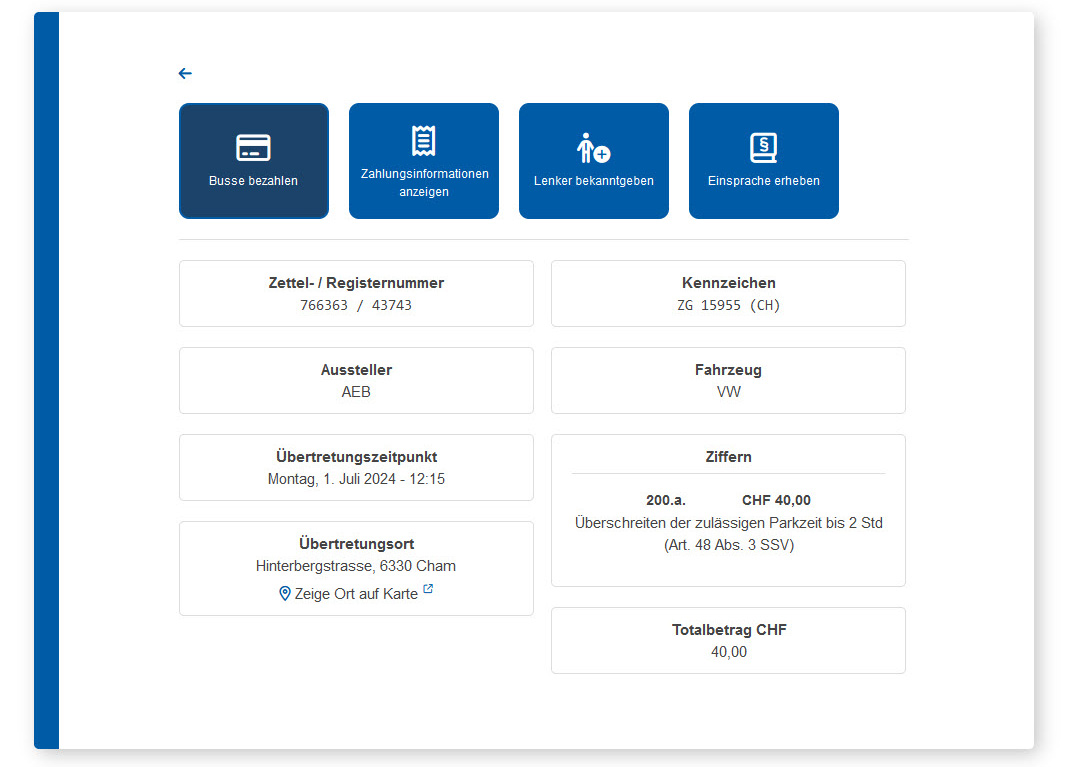The height and width of the screenshot is (767, 1067).
Task: Click the Übertretungszeitpunkt heading
Action: [x=356, y=457]
